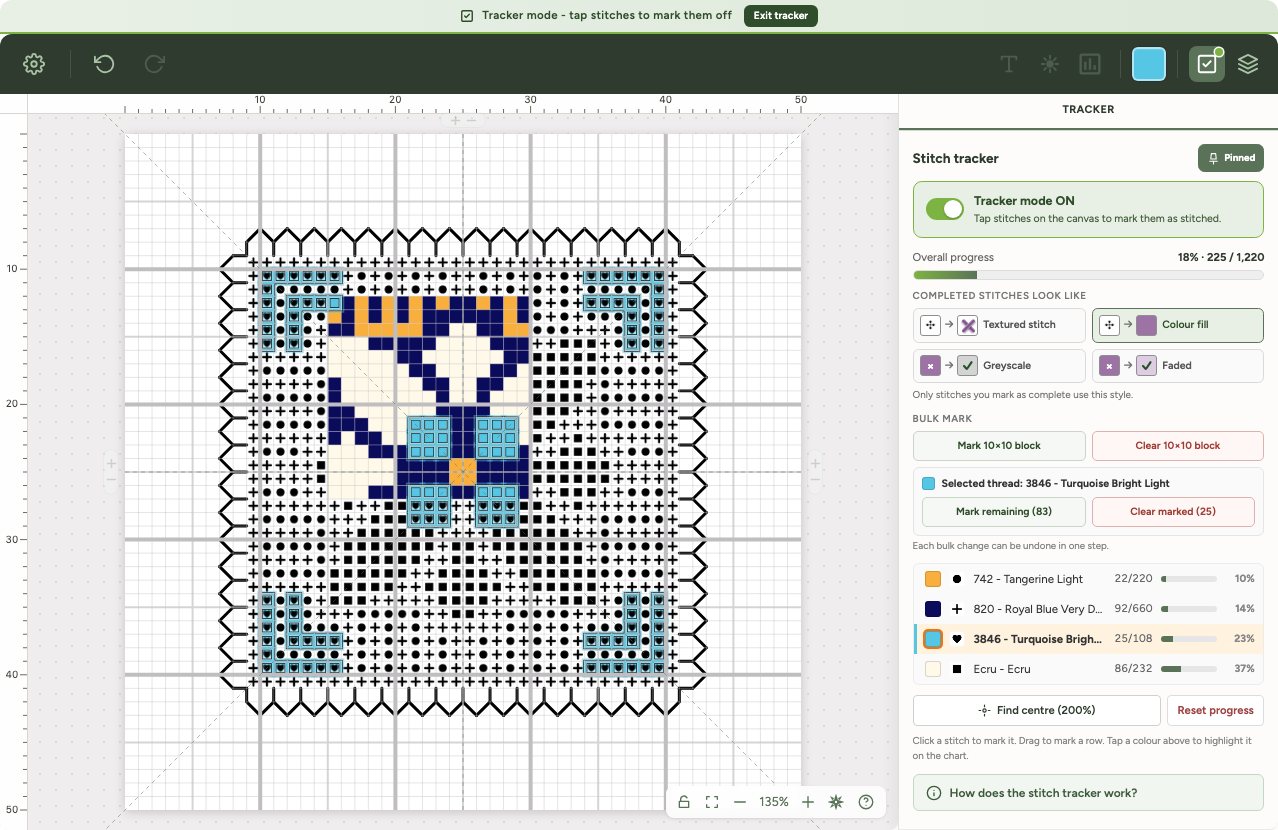Select the text tool icon
This screenshot has height=830, width=1278.
1009,64
